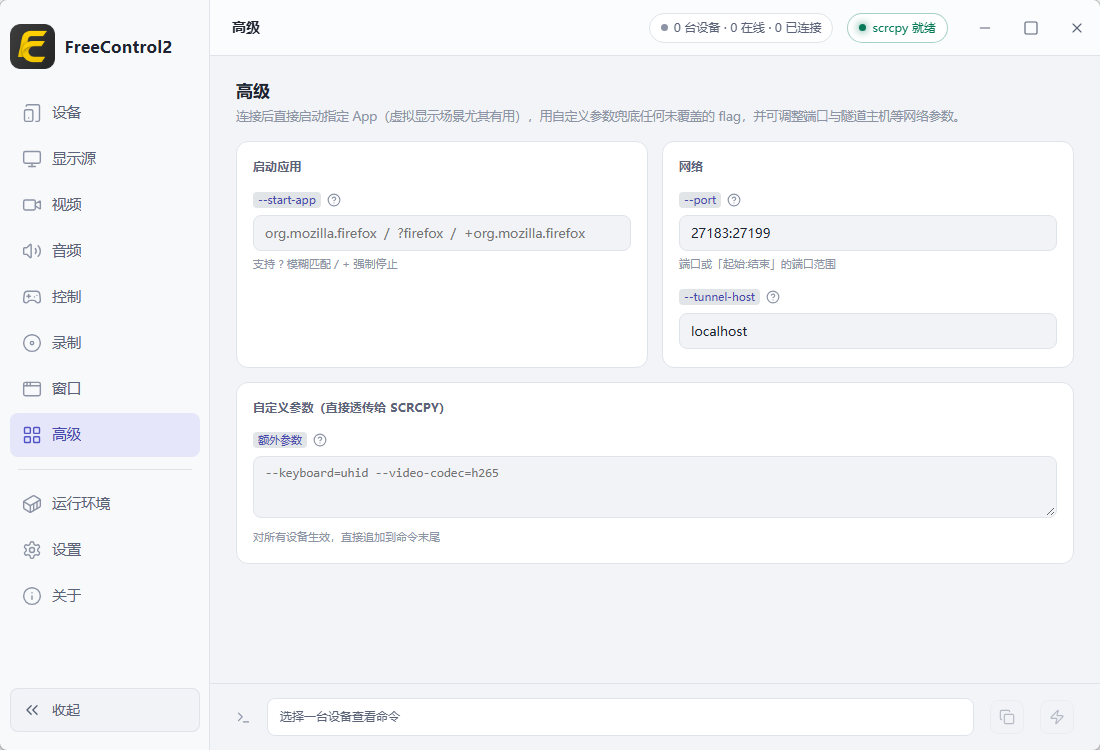The width and height of the screenshot is (1100, 750).
Task: Click the scrcpy 就绪 status badge
Action: tap(897, 28)
